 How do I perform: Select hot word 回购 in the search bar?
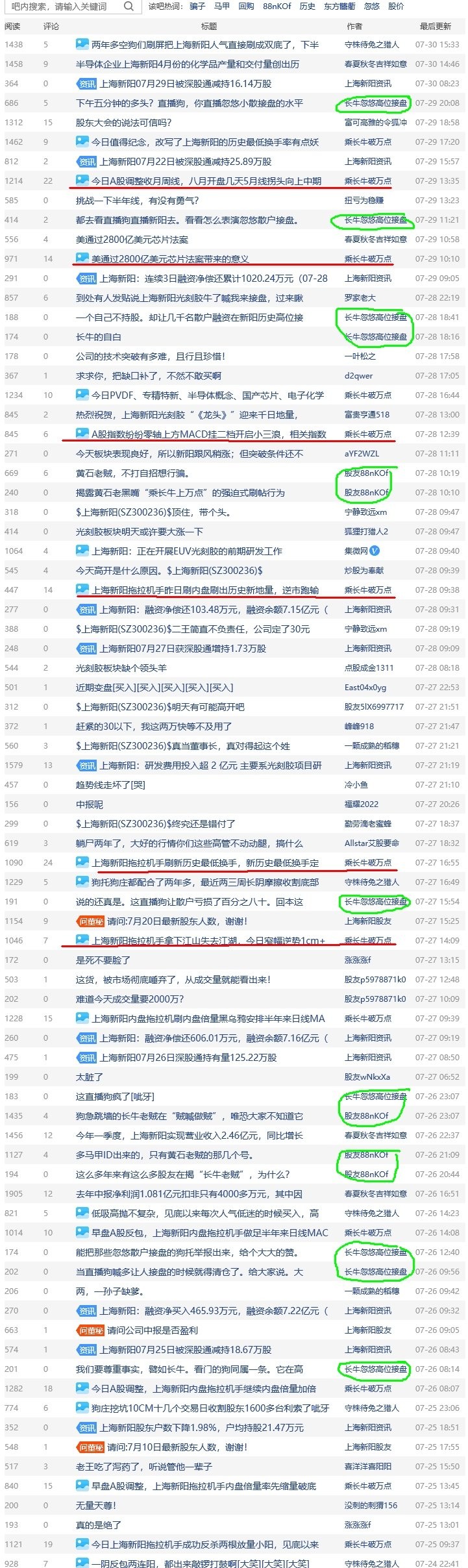pos(246,6)
